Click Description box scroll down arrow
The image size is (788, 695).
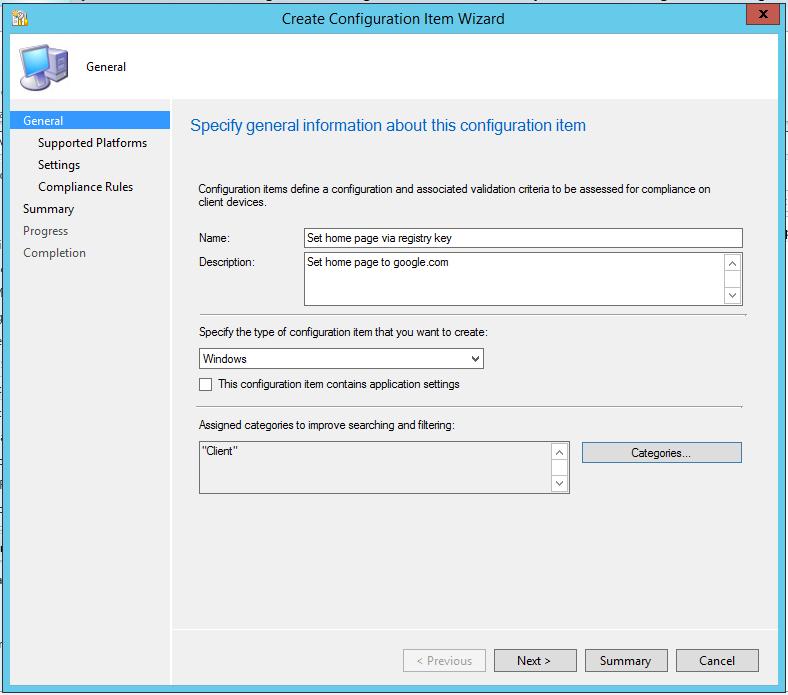point(732,295)
